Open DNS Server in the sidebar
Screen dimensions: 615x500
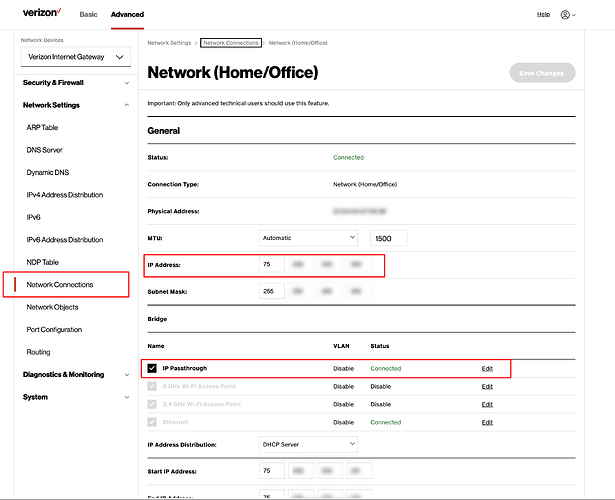tap(44, 150)
